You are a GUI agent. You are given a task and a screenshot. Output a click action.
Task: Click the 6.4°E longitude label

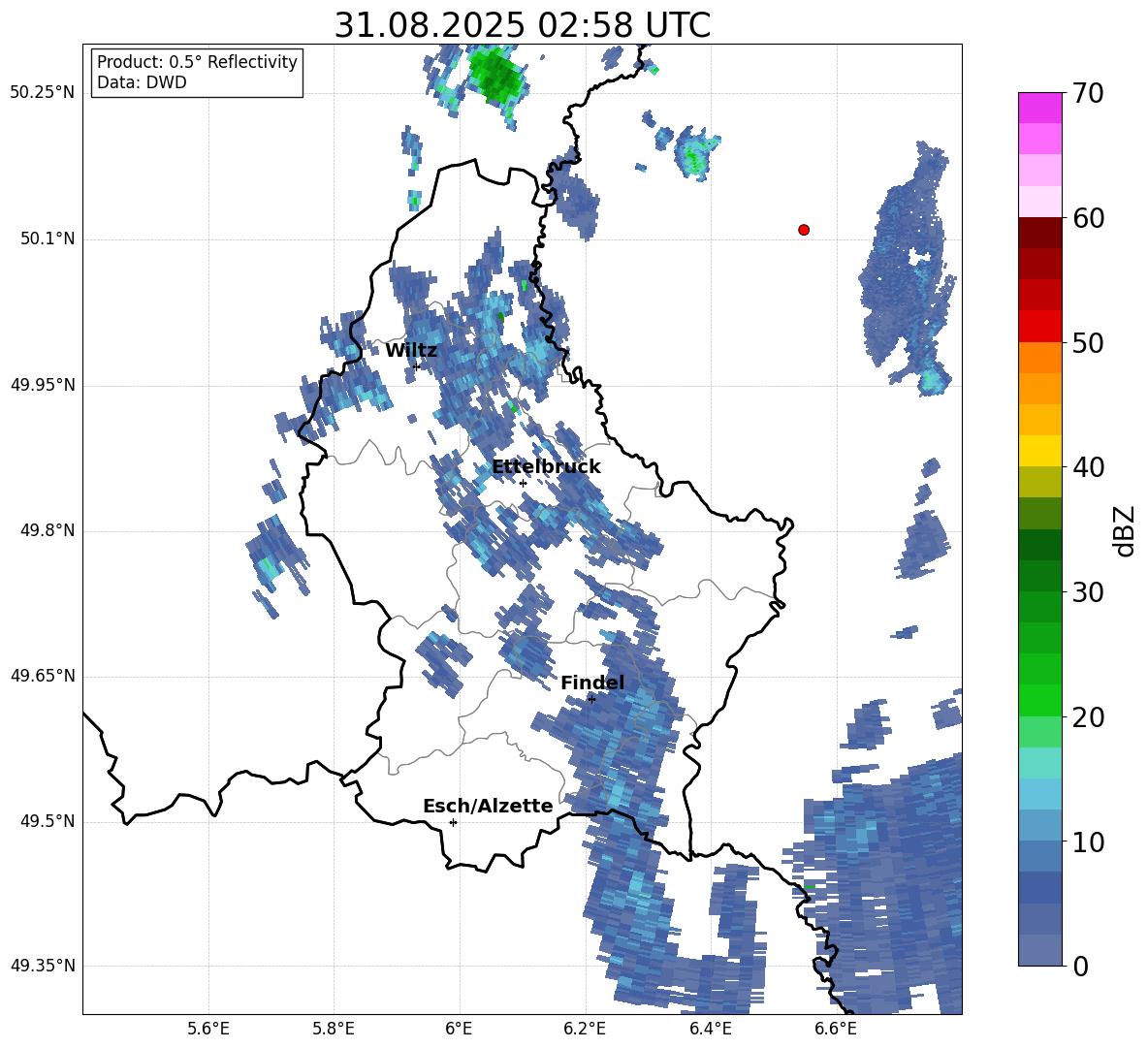tap(710, 1029)
